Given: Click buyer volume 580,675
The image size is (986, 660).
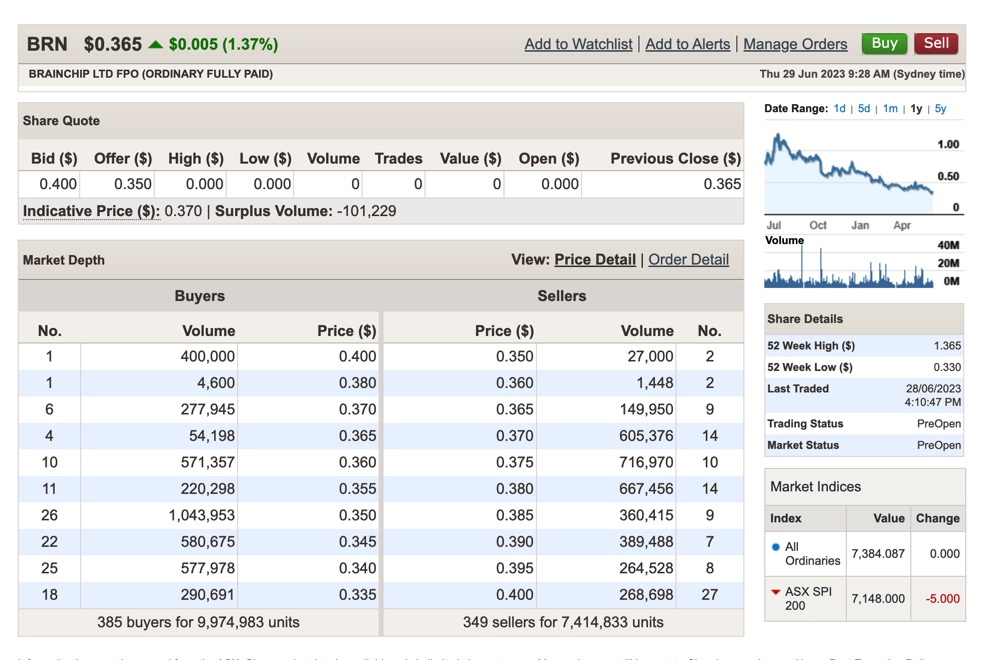Looking at the screenshot, I should click(x=208, y=541).
